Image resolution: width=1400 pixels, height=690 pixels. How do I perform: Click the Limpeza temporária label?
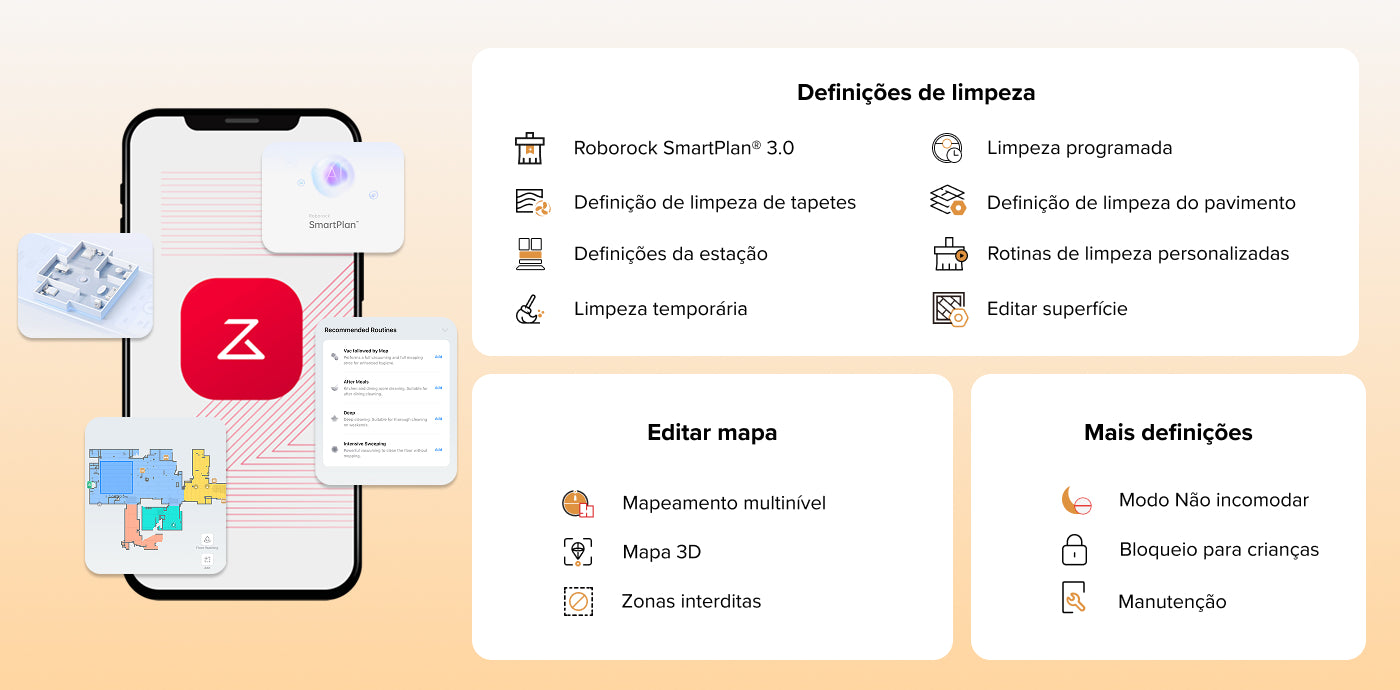coord(660,309)
